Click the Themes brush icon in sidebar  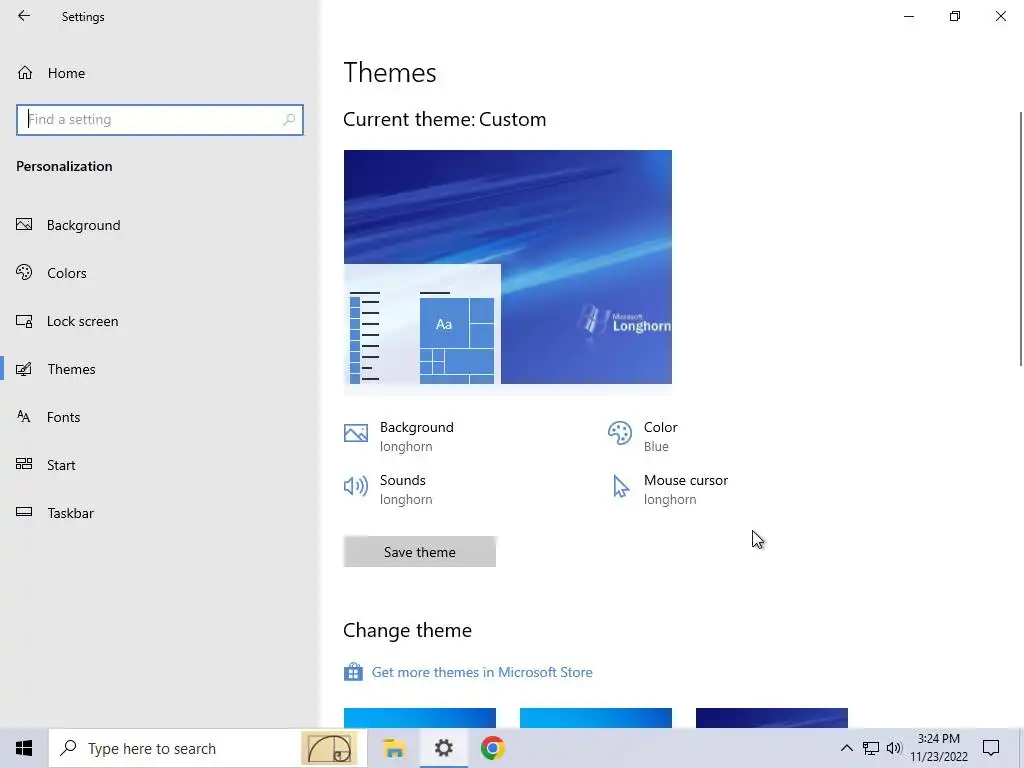coord(24,369)
